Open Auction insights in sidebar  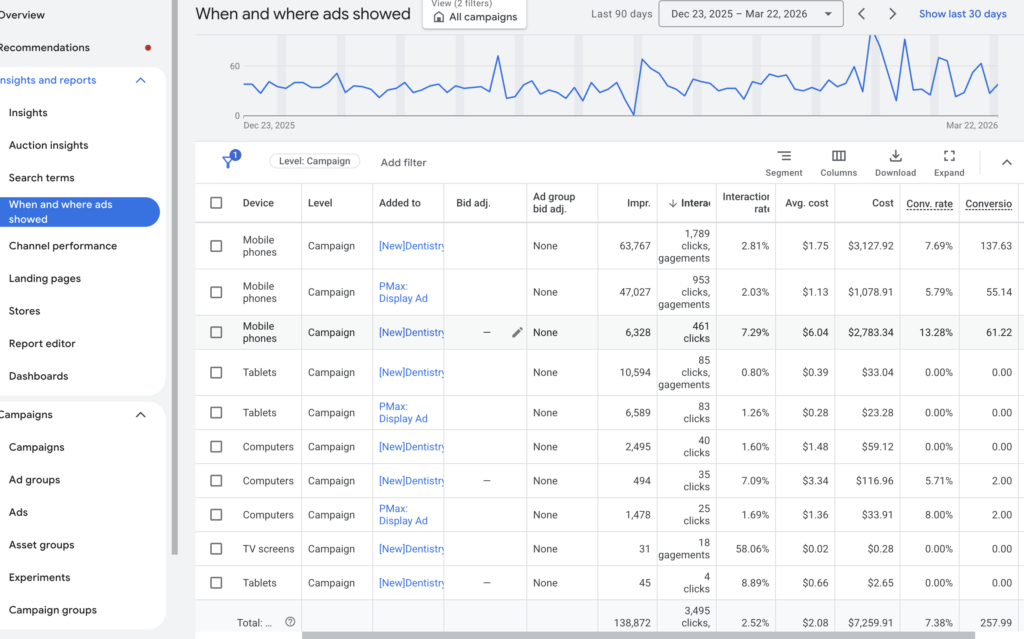point(48,145)
